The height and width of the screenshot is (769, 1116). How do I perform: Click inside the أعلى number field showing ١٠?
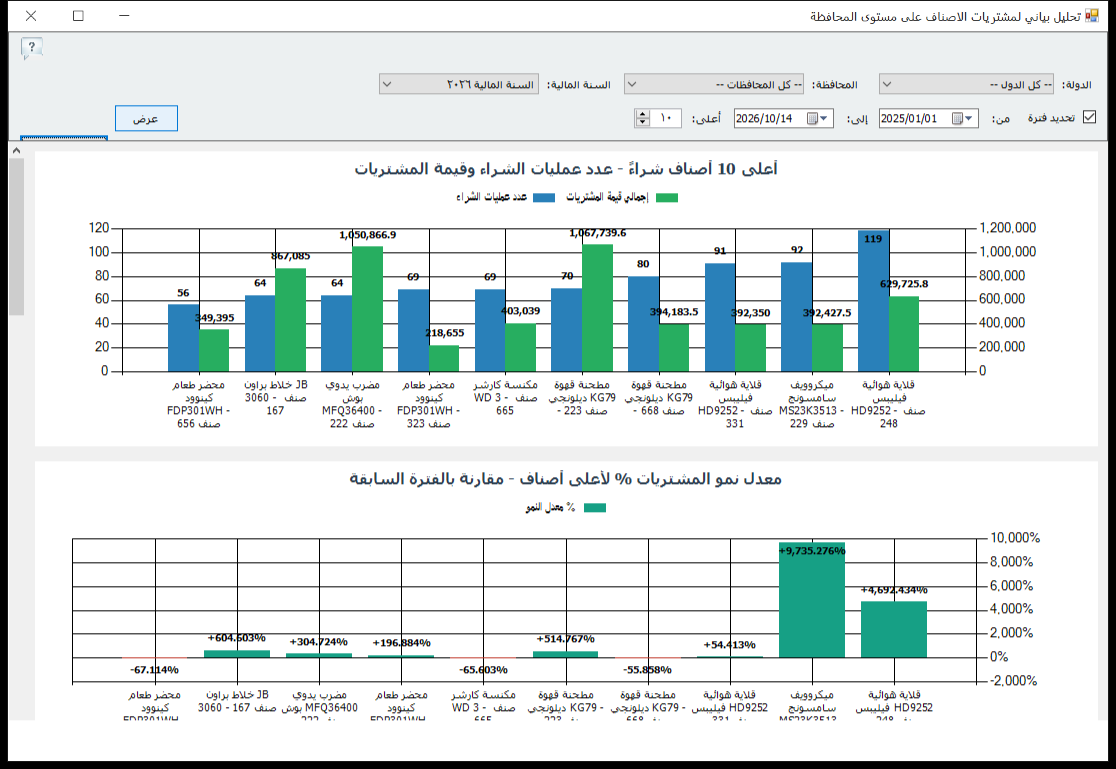coord(665,118)
